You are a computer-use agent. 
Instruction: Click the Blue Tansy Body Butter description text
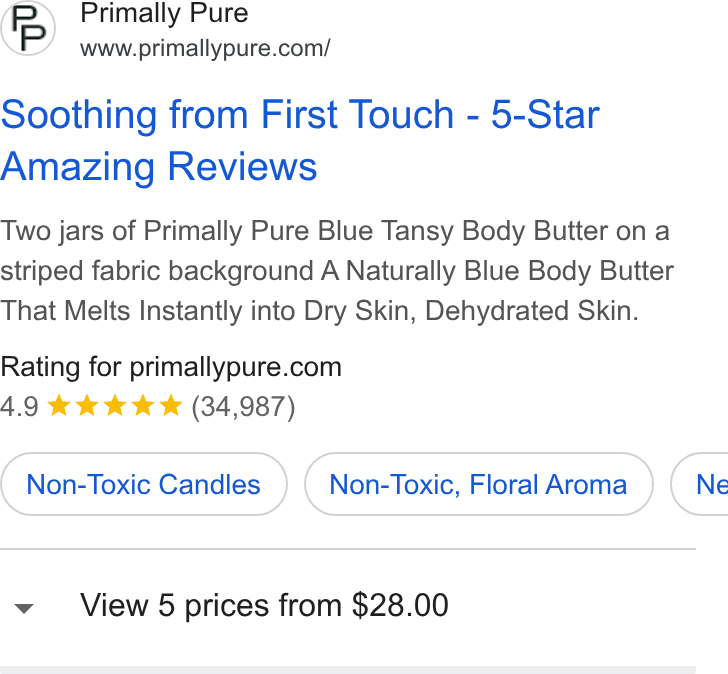[337, 271]
